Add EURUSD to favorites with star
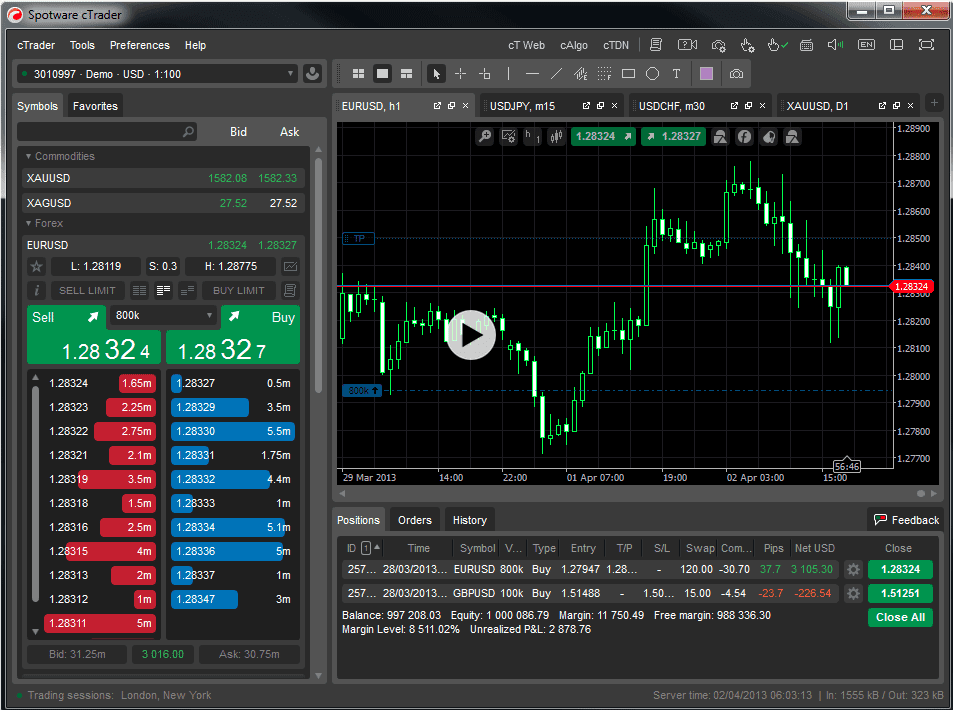 [x=37, y=266]
